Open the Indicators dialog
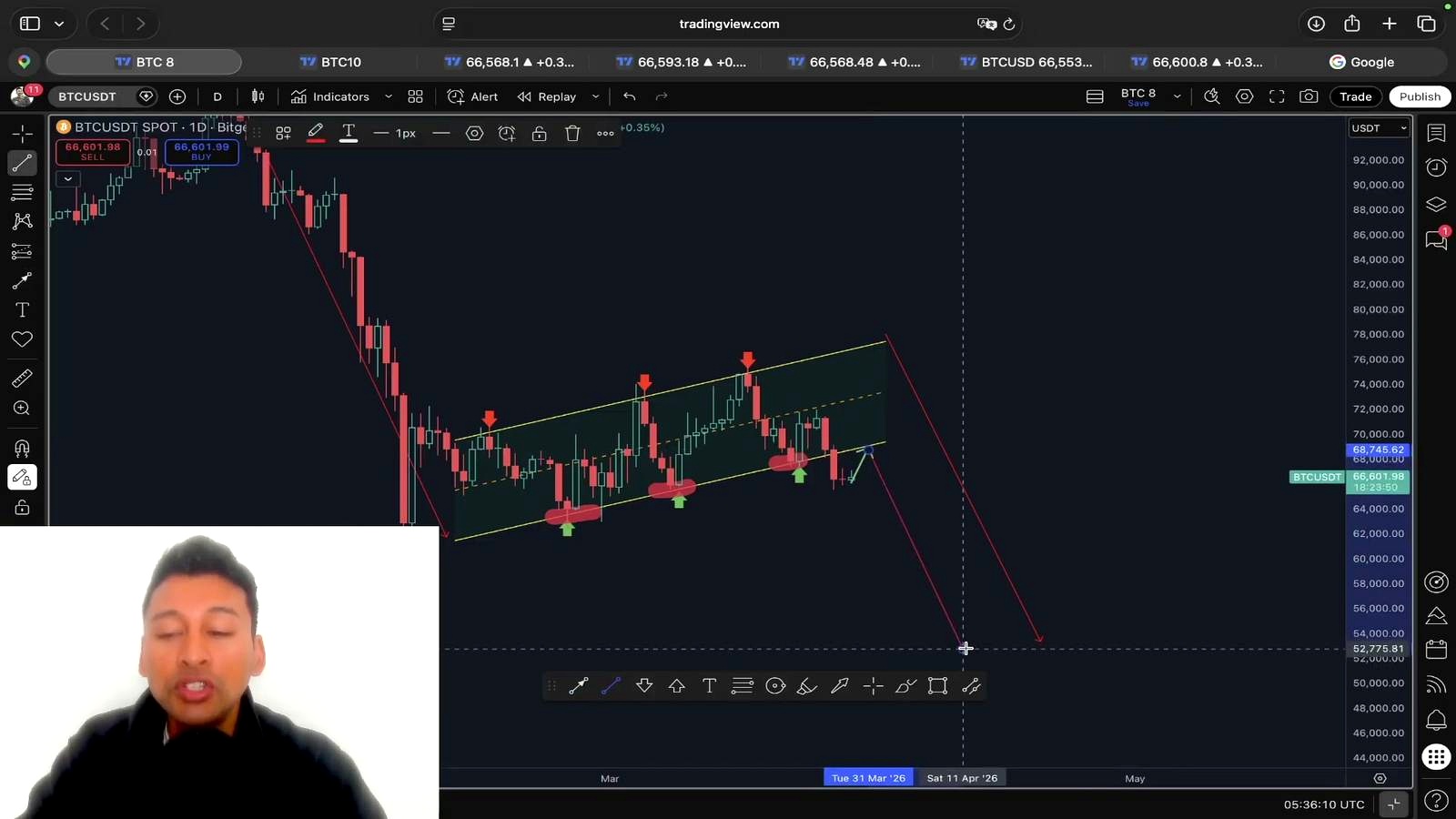The height and width of the screenshot is (819, 1456). pyautogui.click(x=330, y=96)
